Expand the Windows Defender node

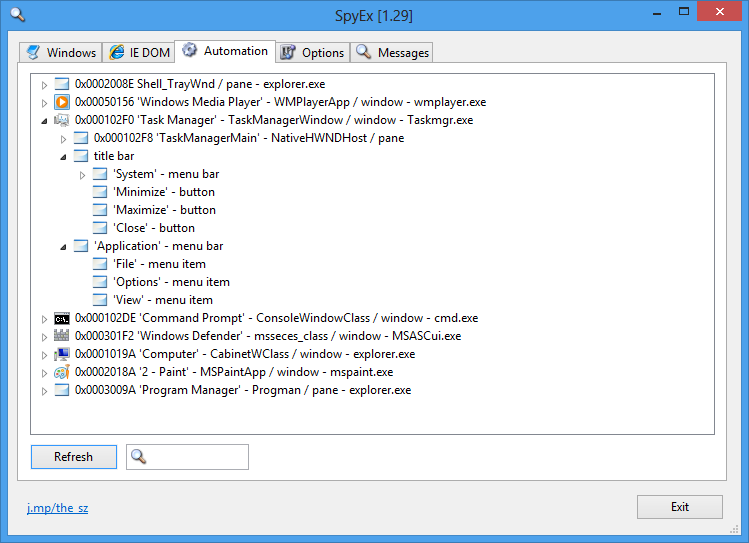pyautogui.click(x=44, y=337)
